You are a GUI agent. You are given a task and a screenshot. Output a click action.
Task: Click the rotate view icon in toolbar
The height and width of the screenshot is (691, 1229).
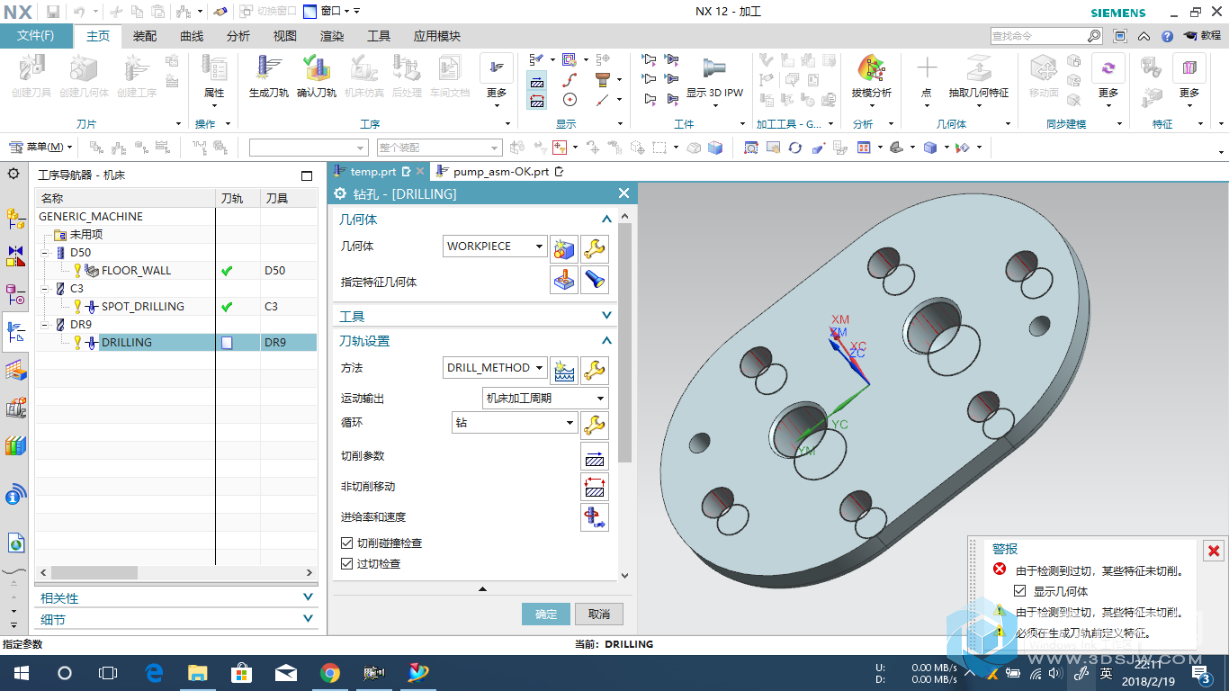pos(795,147)
